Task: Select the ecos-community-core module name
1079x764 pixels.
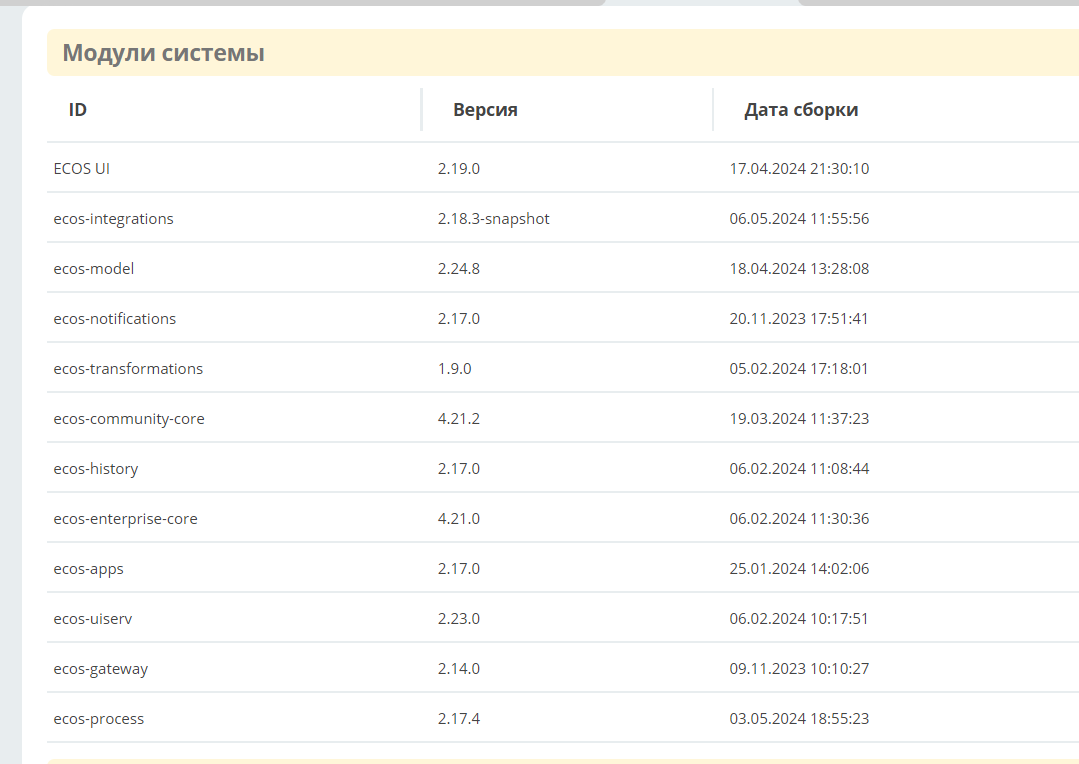Action: pos(129,419)
